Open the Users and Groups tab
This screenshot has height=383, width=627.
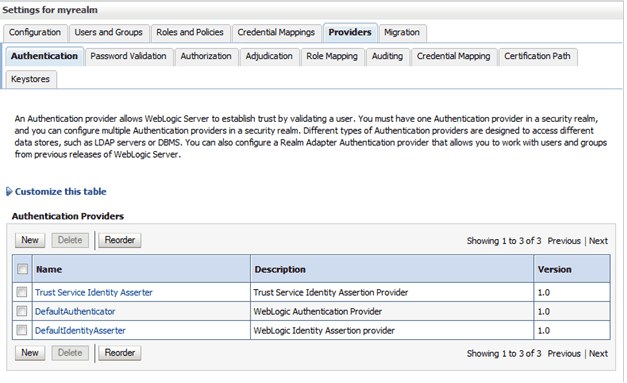point(109,32)
